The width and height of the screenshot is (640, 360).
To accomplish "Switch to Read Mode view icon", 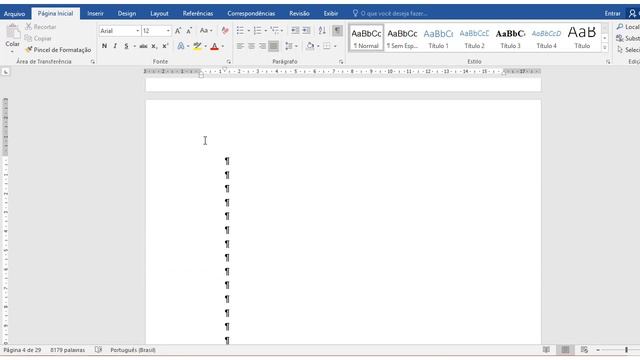I will [546, 350].
